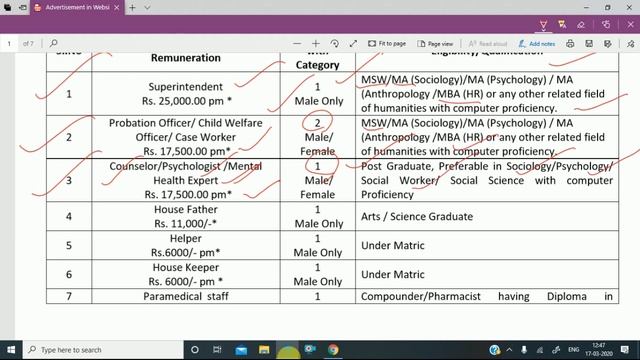Click the 'Superintendent' cell text
The height and width of the screenshot is (360, 640).
(186, 87)
